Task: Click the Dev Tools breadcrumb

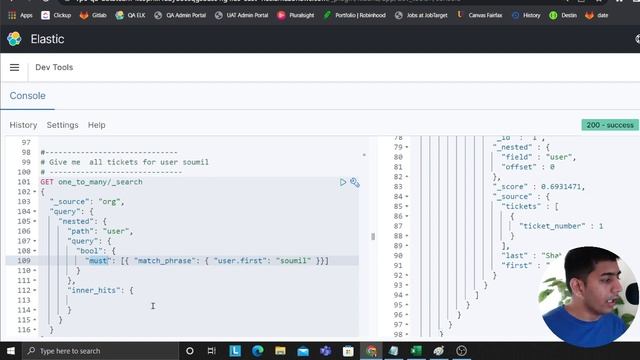Action: coord(54,67)
